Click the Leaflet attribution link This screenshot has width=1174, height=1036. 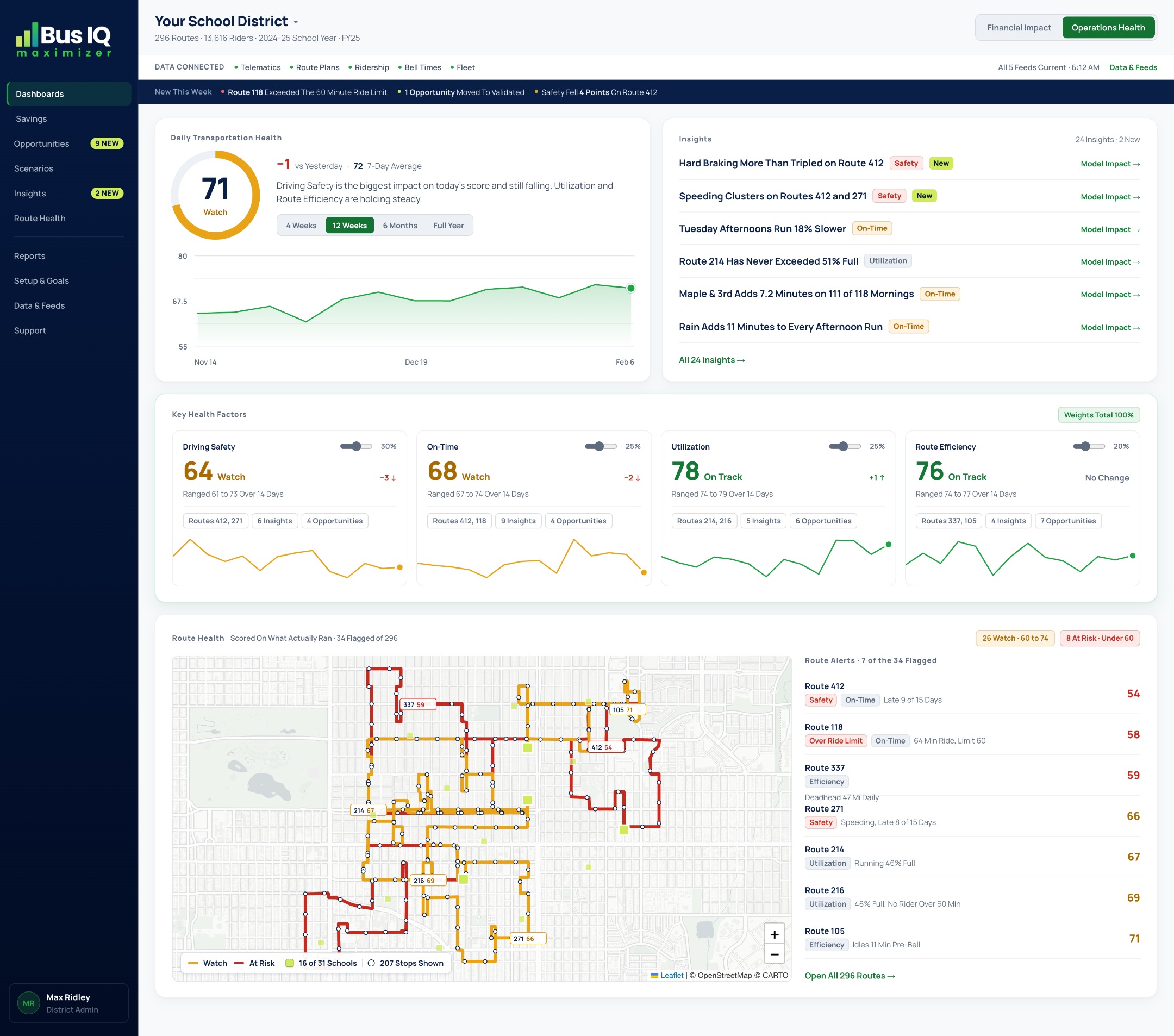pos(667,975)
